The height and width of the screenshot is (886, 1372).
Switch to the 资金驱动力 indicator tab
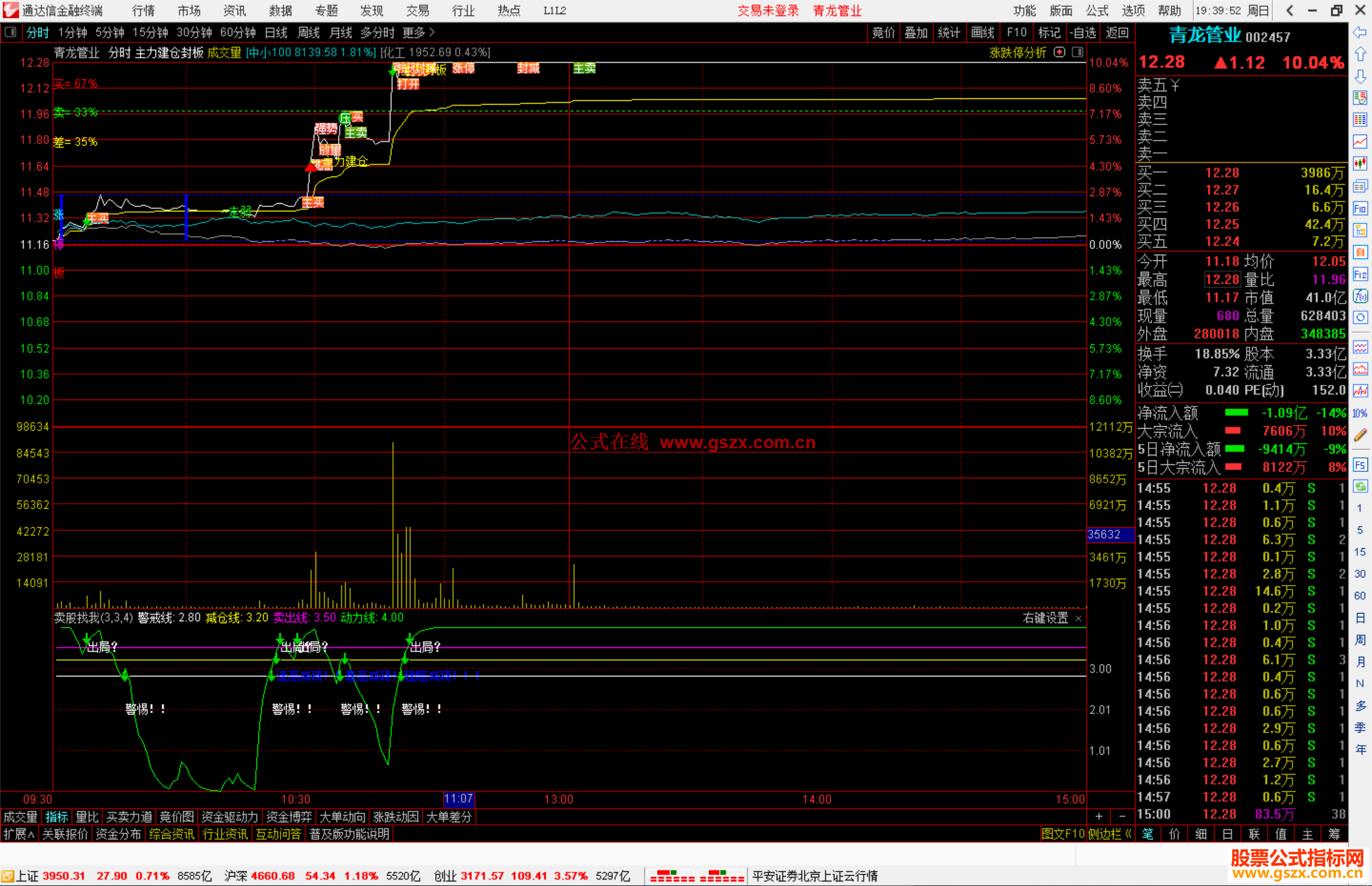point(230,817)
